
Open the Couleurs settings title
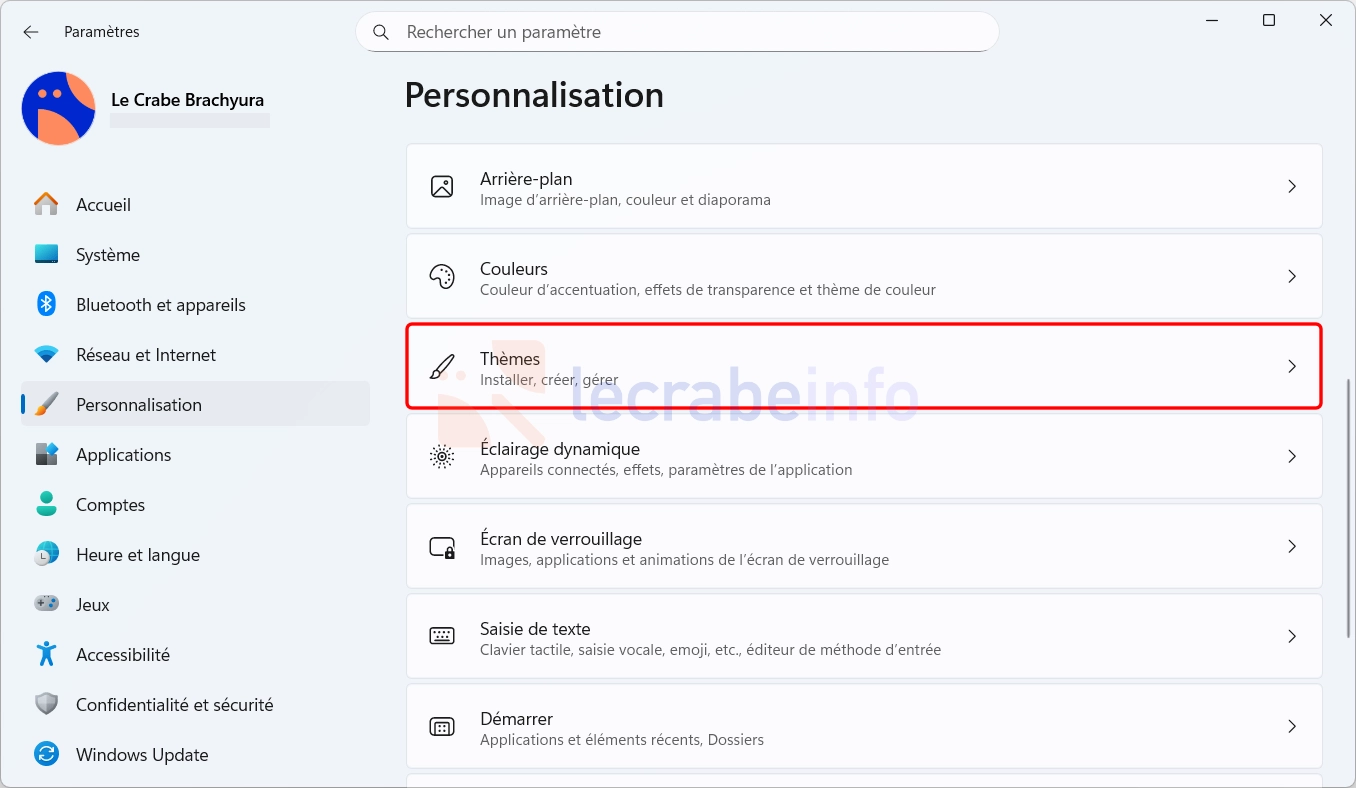click(x=514, y=269)
